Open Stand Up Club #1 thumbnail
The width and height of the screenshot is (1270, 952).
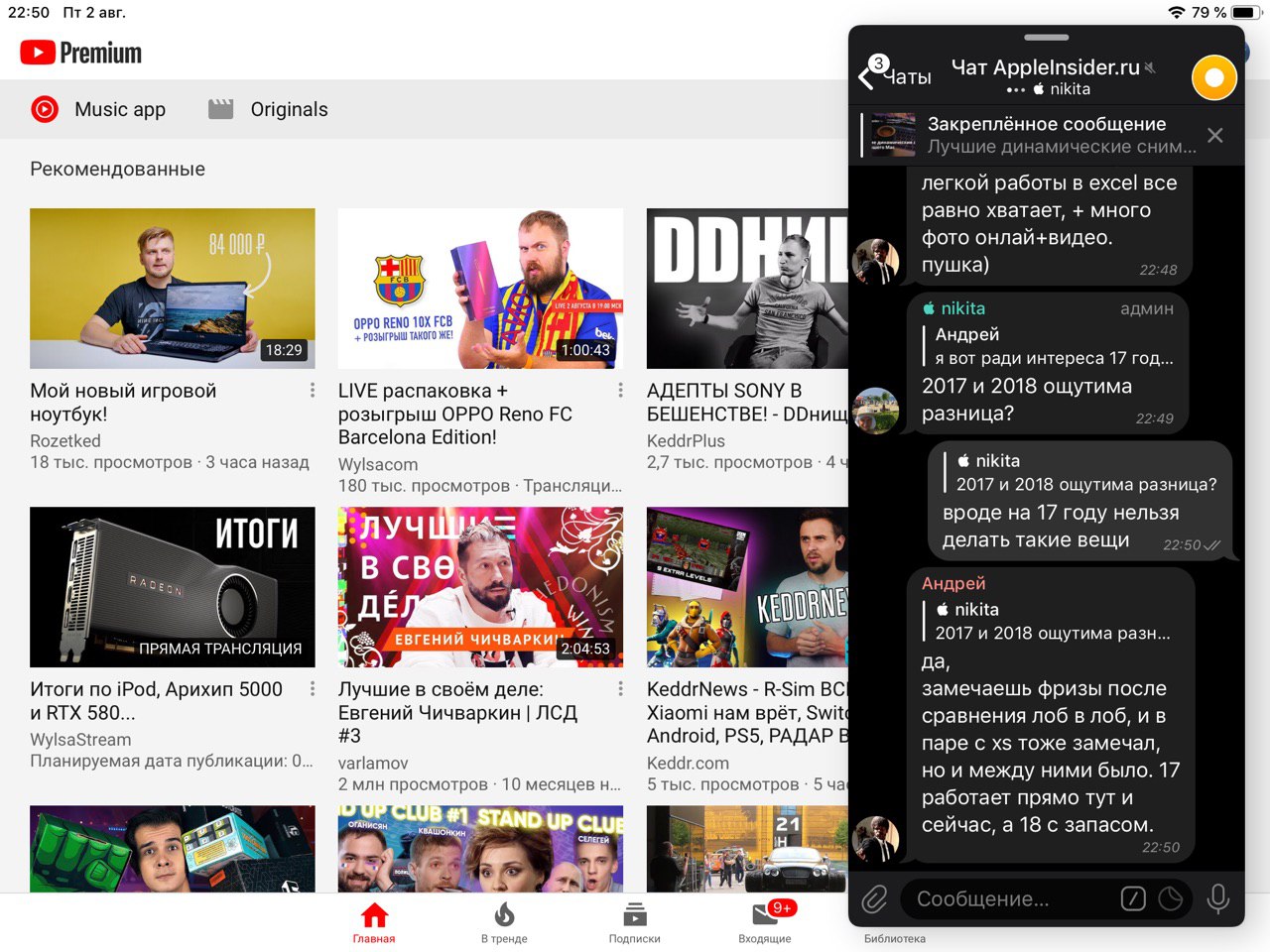[x=481, y=849]
